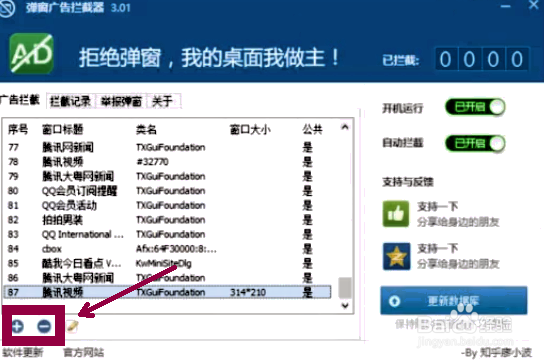Select row 81 QQ会员活动
544x361 pixels.
click(x=168, y=206)
